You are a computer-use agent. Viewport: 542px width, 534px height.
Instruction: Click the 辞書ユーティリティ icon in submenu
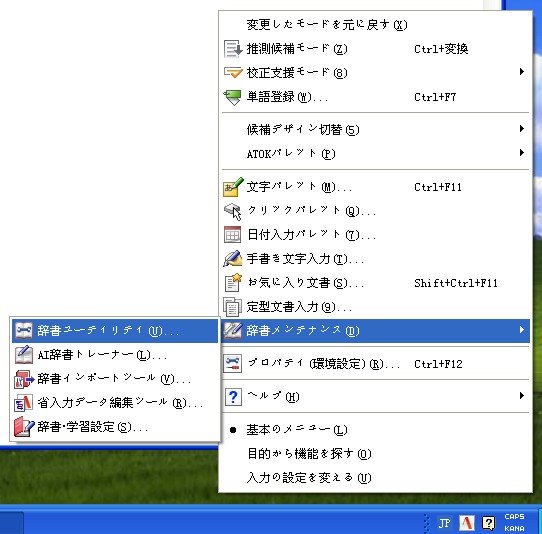[x=24, y=331]
